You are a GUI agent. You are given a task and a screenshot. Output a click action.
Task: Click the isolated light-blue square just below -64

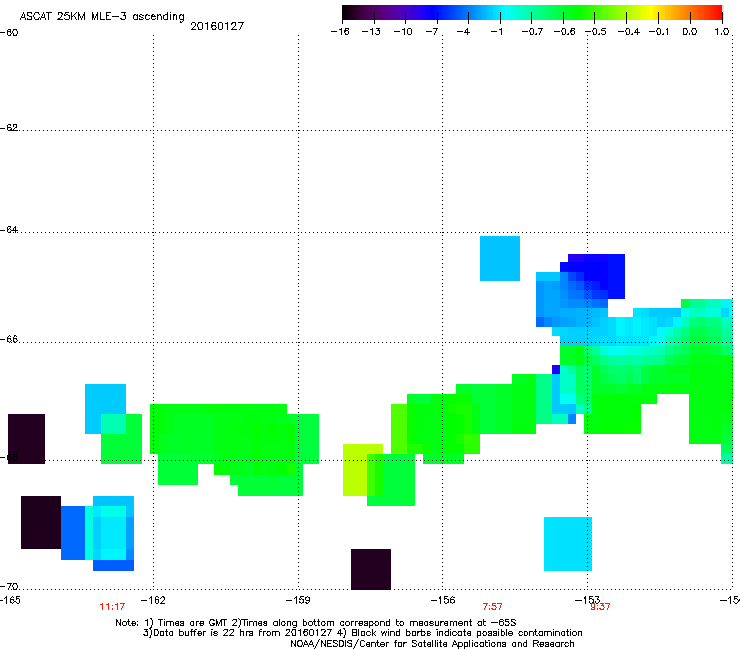[x=500, y=258]
